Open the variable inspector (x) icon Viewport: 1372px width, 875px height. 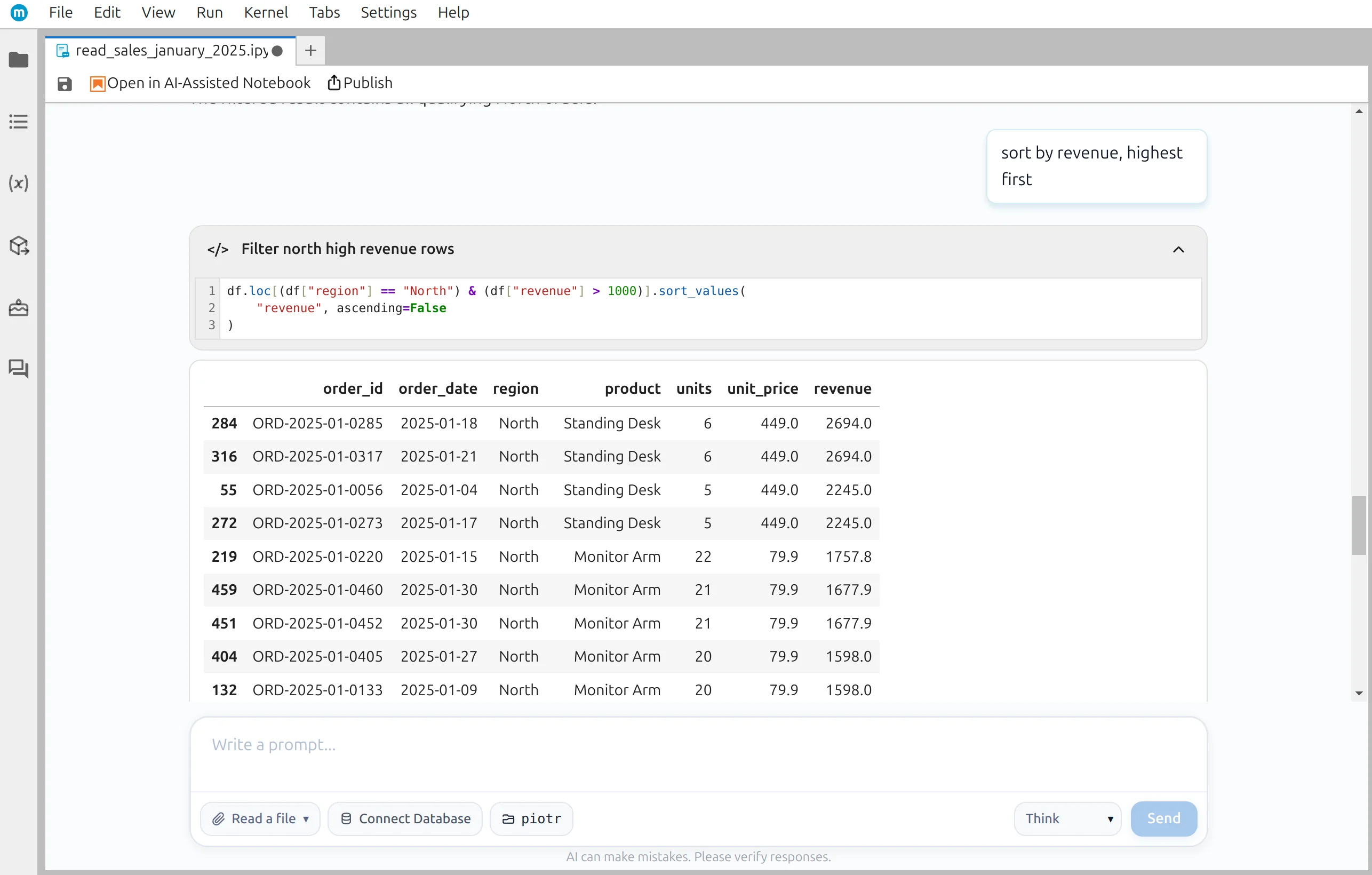click(x=19, y=184)
